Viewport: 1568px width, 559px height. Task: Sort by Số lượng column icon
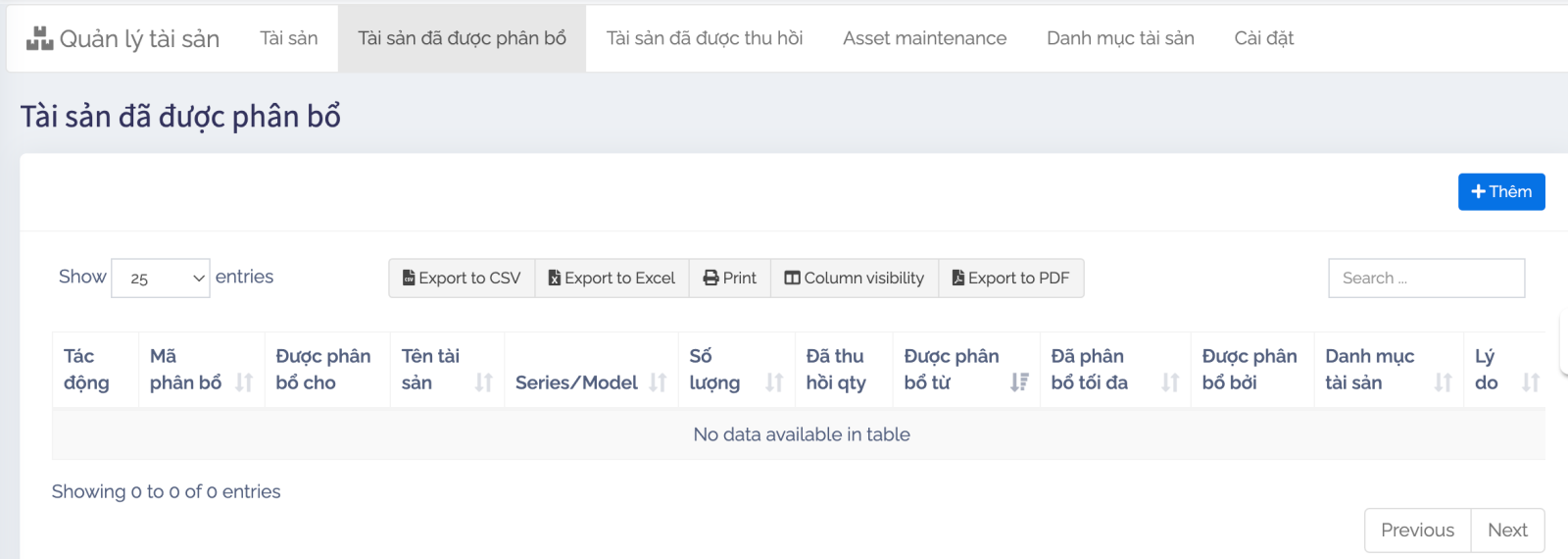coord(774,382)
